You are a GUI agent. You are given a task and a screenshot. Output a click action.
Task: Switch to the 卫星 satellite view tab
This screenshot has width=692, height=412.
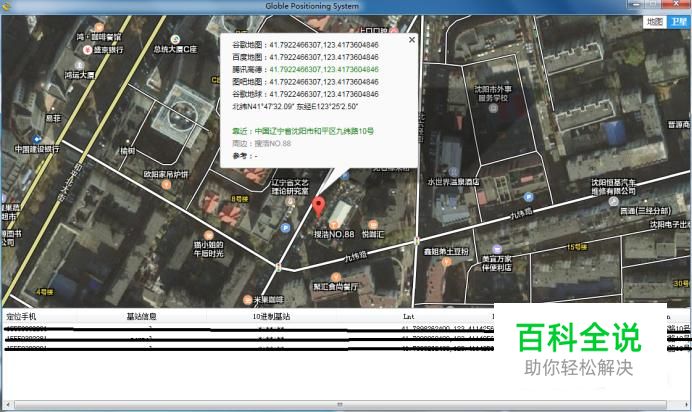[x=678, y=22]
